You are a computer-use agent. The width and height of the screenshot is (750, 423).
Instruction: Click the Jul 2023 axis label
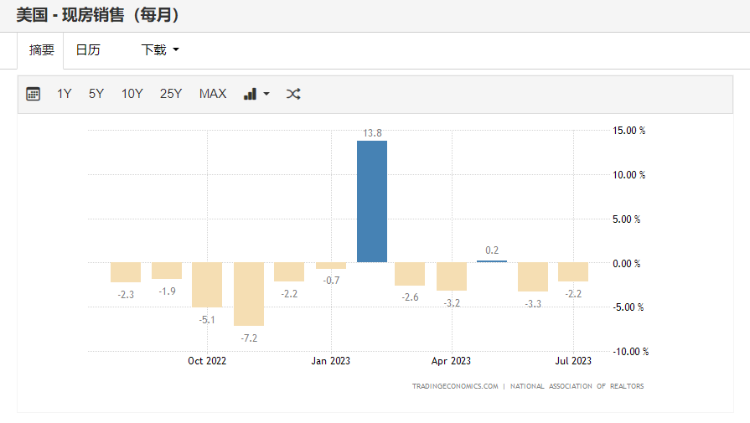[574, 361]
